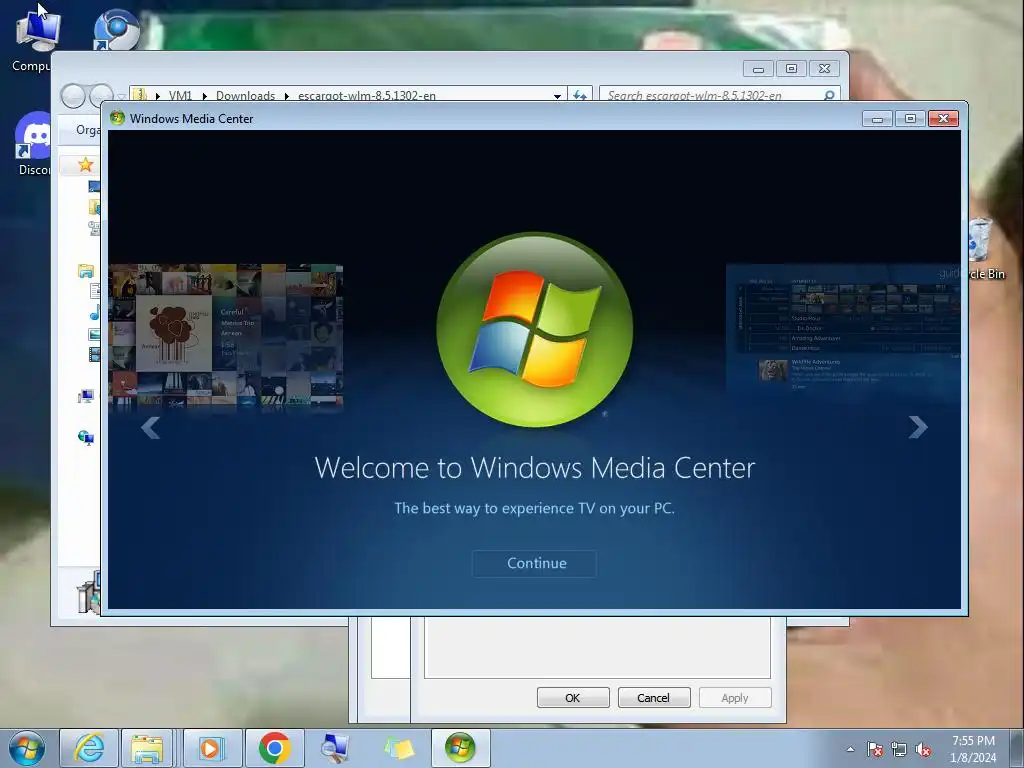Go to previous slide with left arrow
The image size is (1024, 768).
(150, 428)
